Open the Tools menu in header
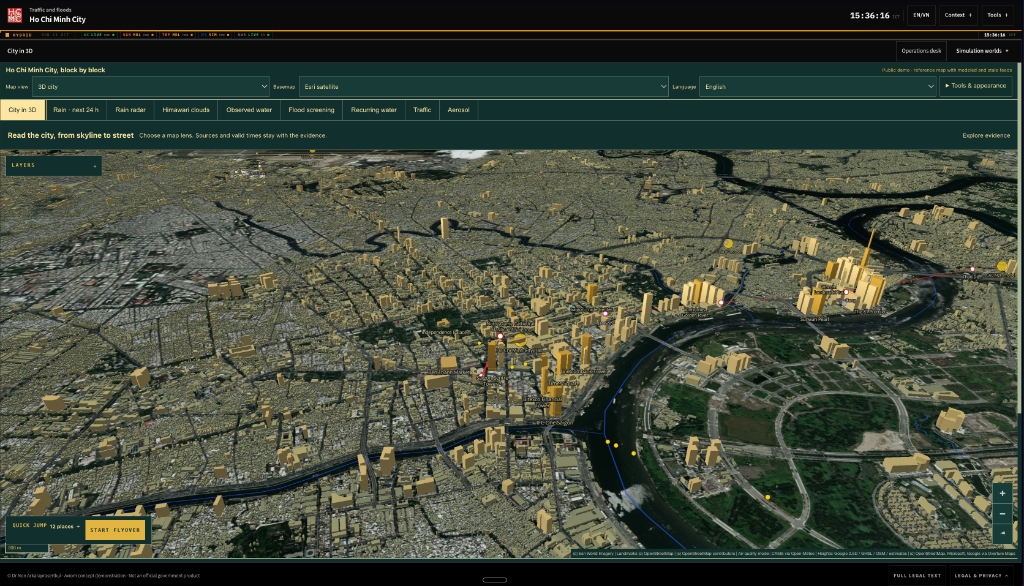This screenshot has width=1024, height=586. [997, 15]
